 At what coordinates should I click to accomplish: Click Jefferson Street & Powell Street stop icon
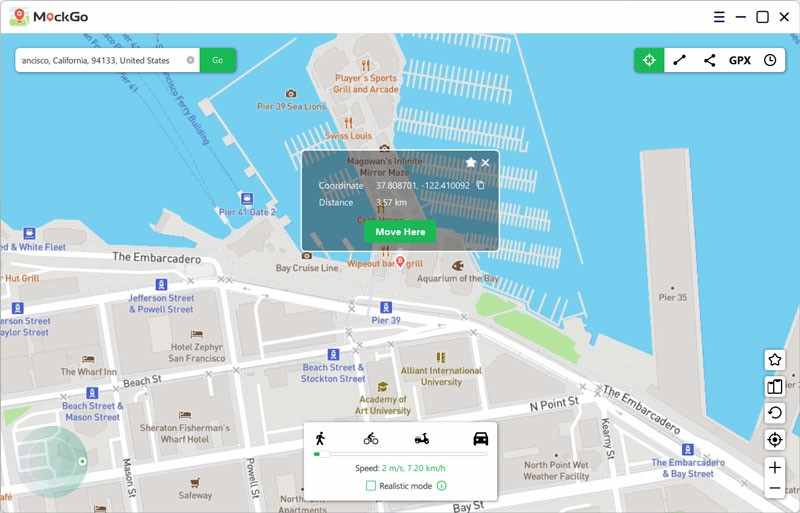[x=161, y=285]
